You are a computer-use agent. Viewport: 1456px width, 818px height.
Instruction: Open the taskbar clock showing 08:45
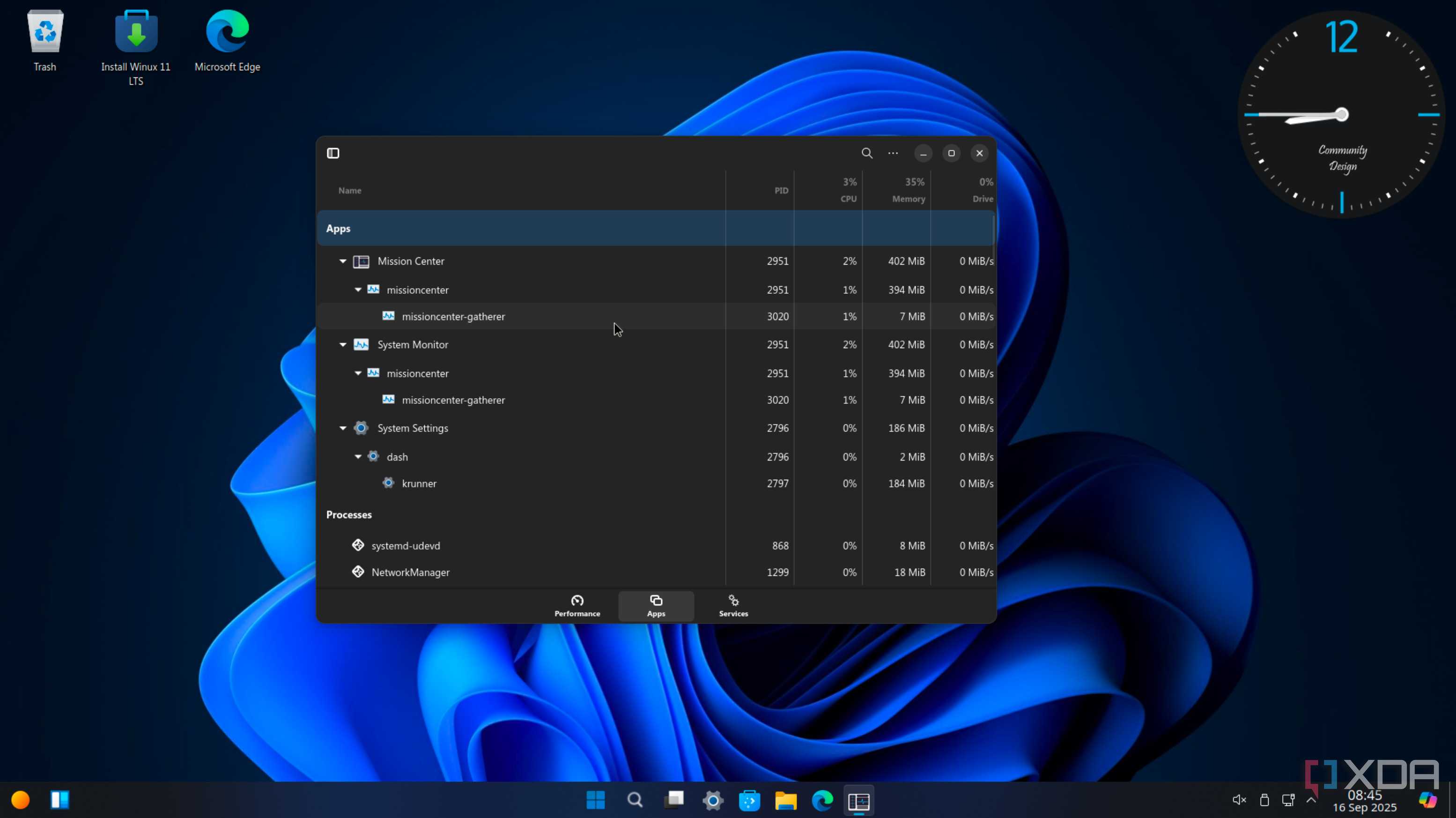pyautogui.click(x=1364, y=801)
